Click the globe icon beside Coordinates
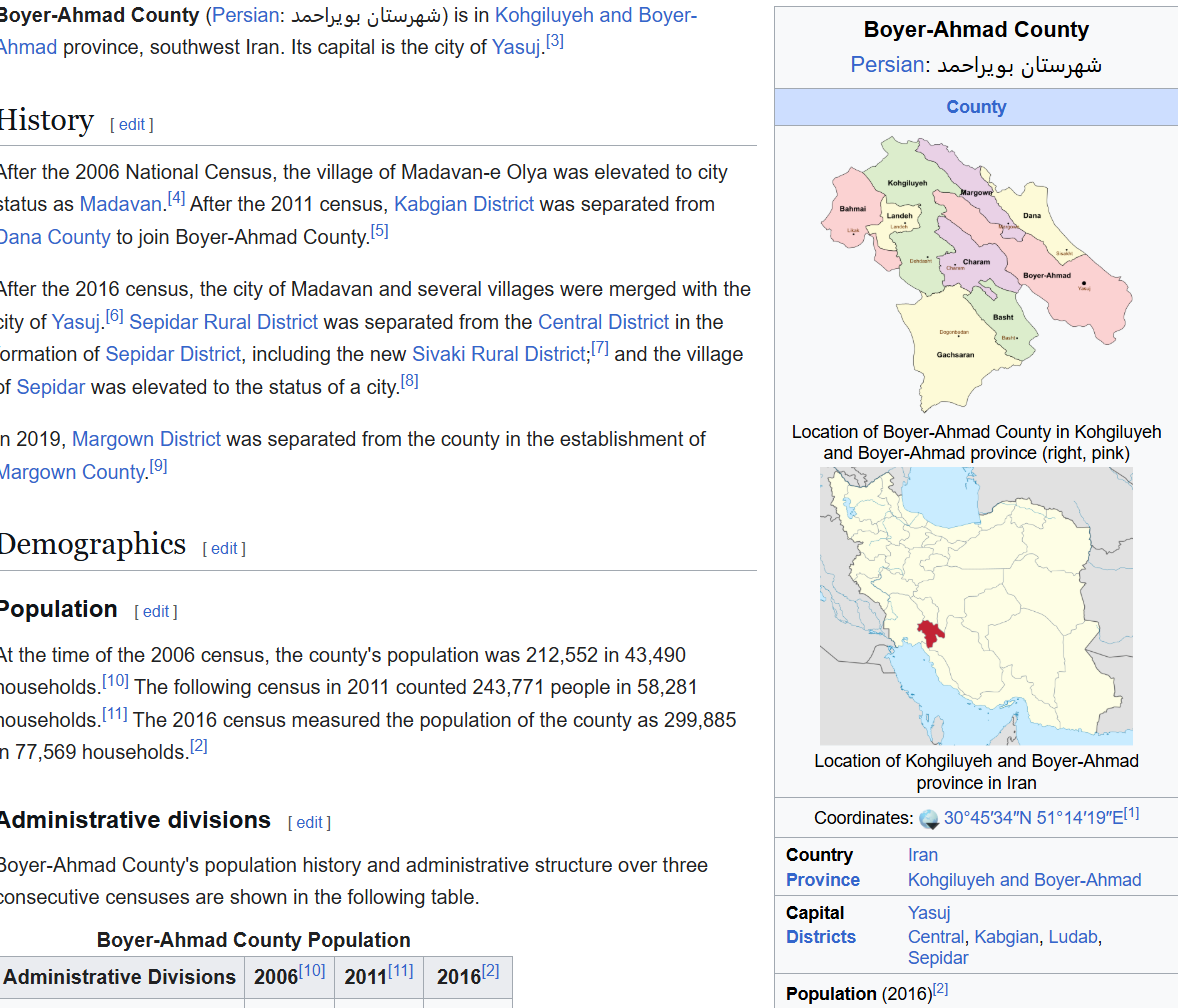Viewport: 1178px width, 1008px height. tap(929, 819)
